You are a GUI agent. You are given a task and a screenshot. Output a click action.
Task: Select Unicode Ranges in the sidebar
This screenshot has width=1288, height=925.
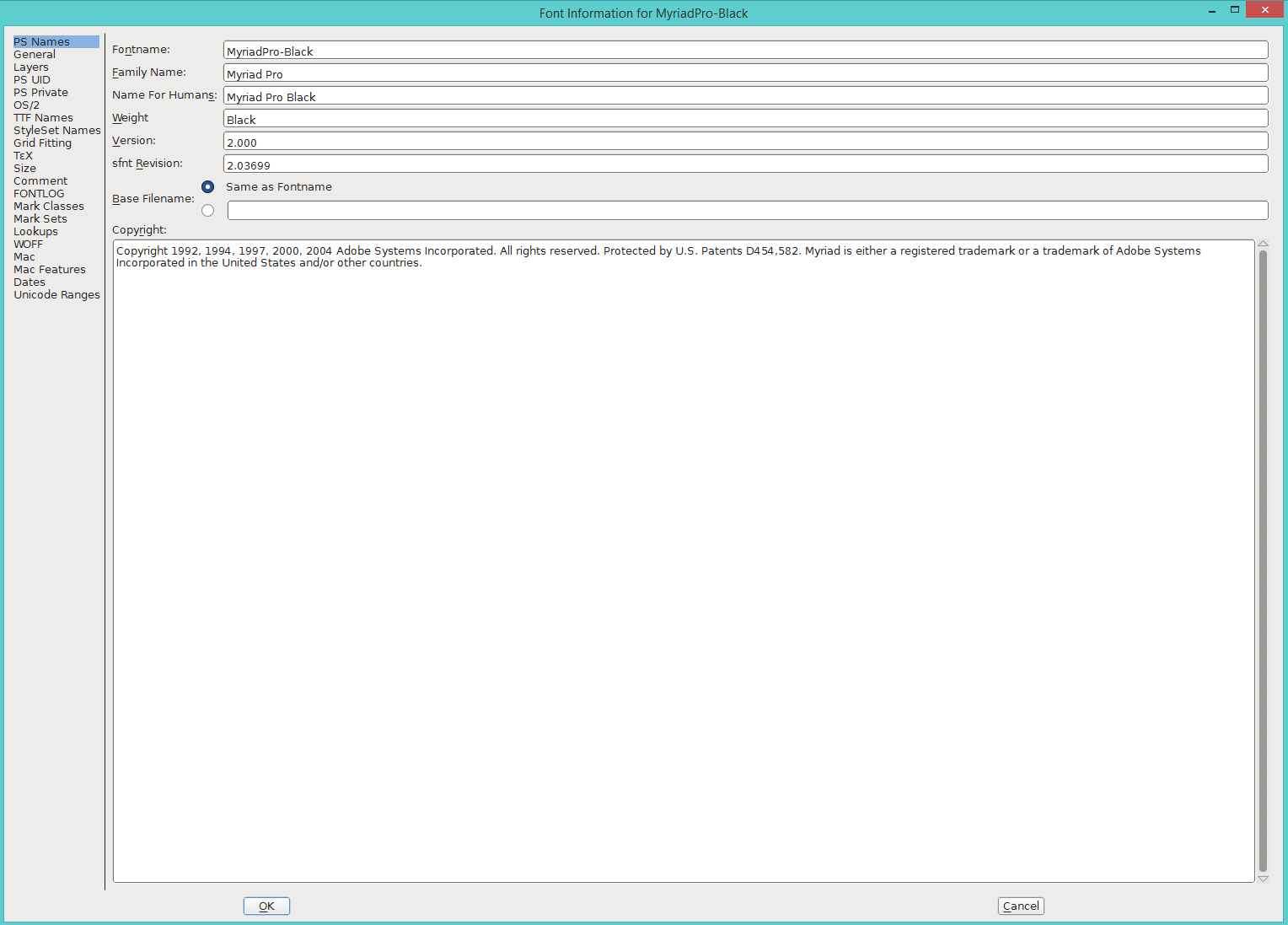click(56, 295)
